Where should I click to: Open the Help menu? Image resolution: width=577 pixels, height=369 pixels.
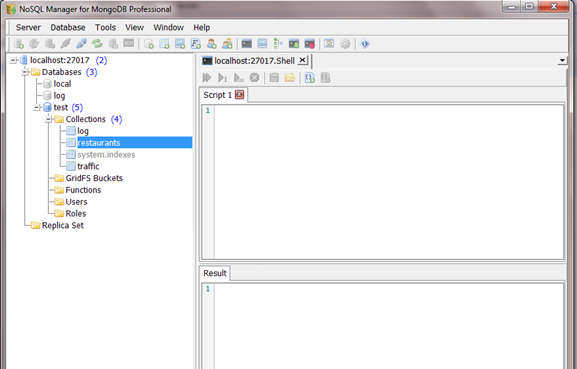202,28
